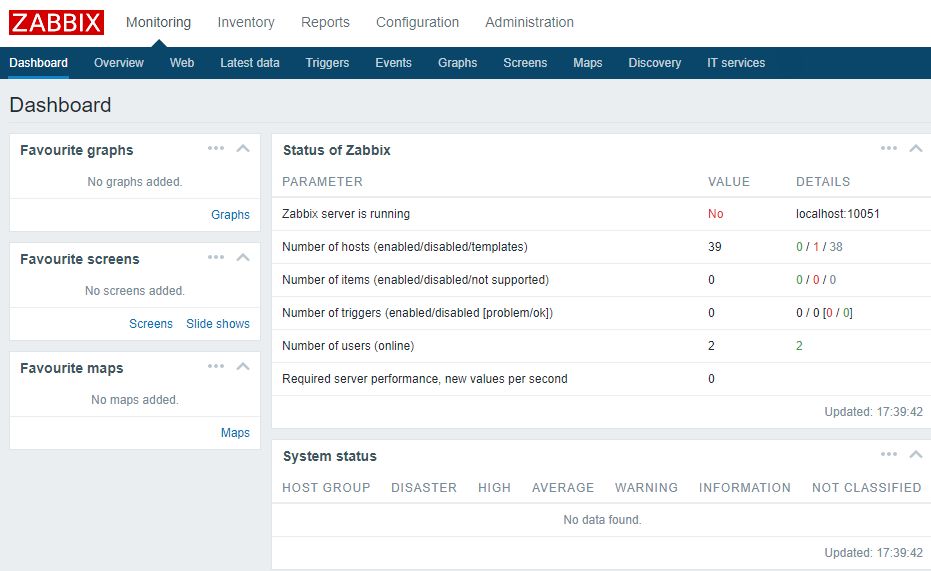This screenshot has height=571, width=931.
Task: Click the 'No screens added.' message
Action: (135, 291)
